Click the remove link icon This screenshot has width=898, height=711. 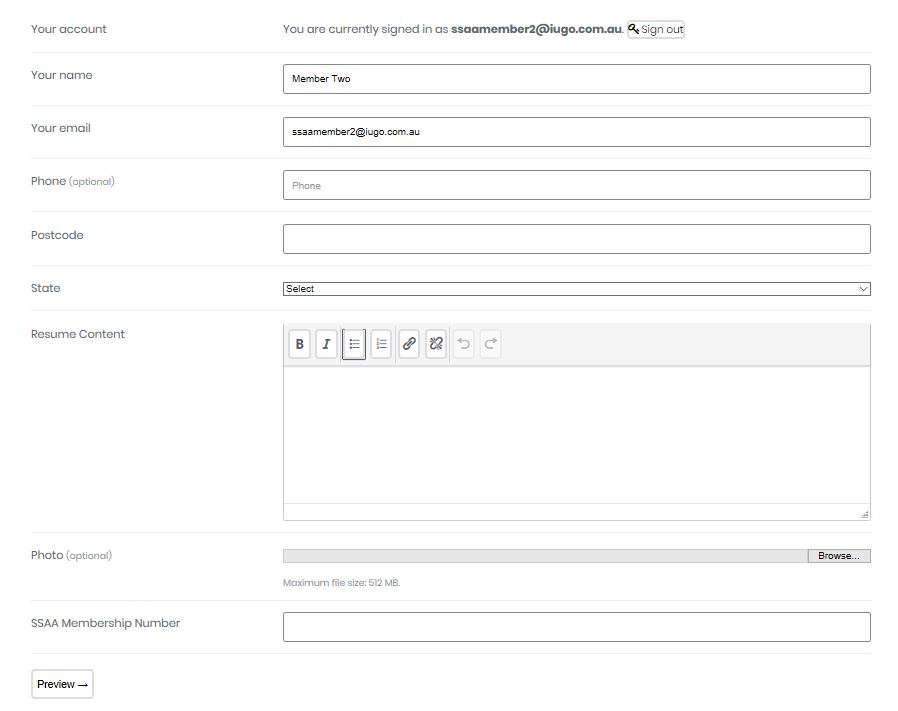[x=436, y=345]
